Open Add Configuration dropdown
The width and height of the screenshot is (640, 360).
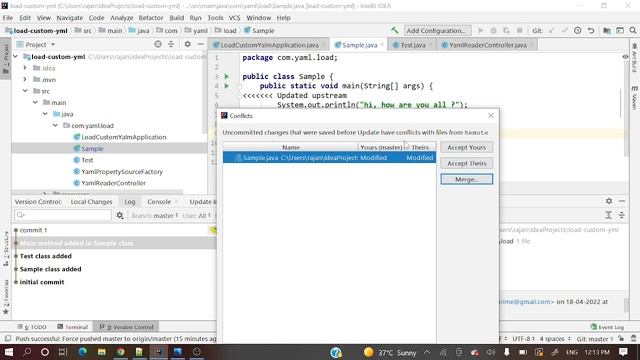click(438, 31)
